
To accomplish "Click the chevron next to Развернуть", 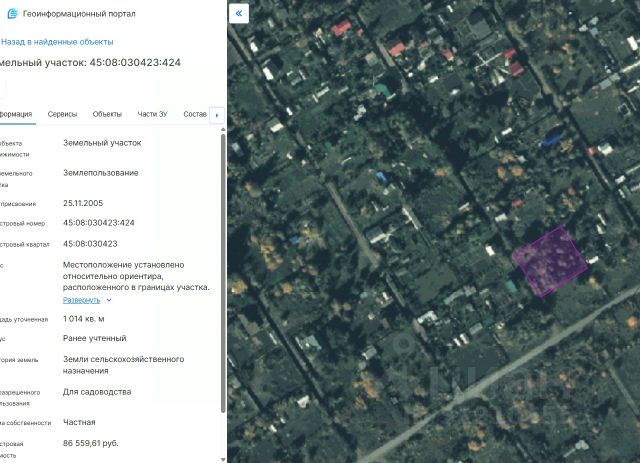I will [x=109, y=300].
